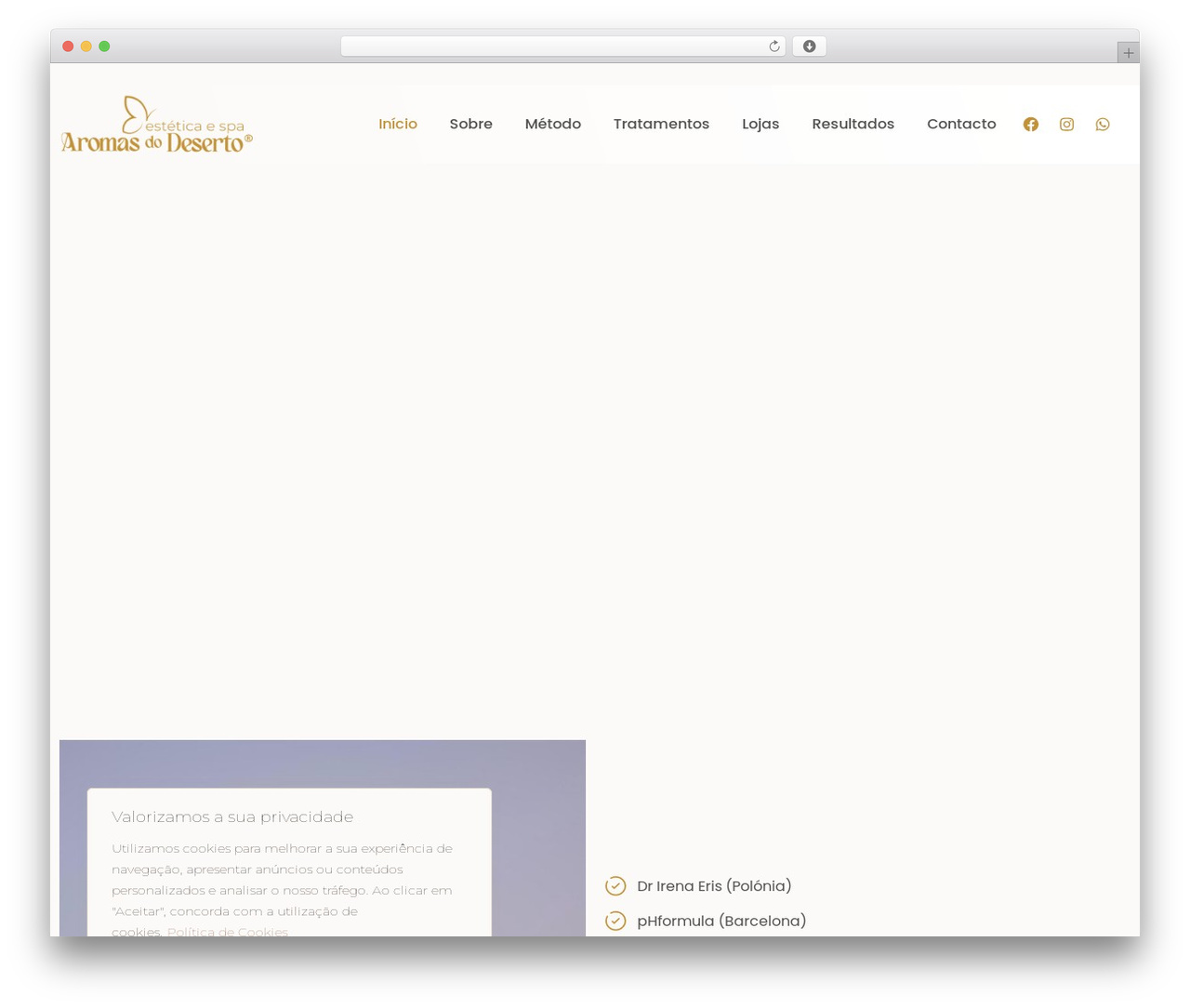Follow the Política de Cookies link
Viewport: 1190px width, 1008px height.
click(x=228, y=931)
